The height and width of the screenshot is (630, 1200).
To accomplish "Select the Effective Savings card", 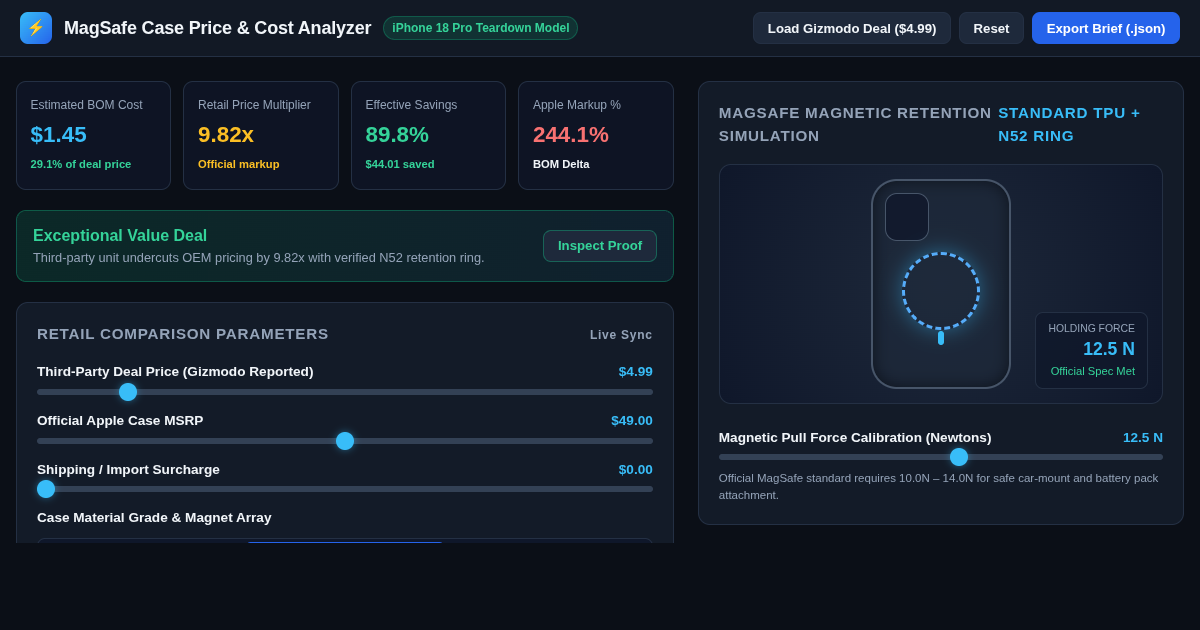I will tap(428, 135).
